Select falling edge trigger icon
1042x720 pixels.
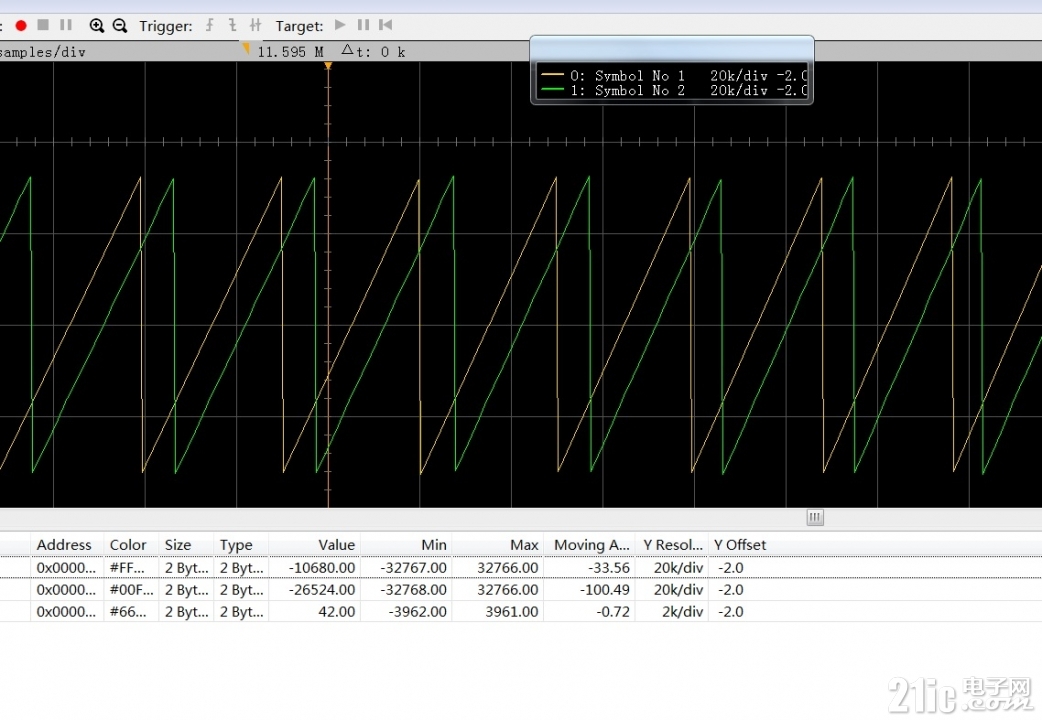coord(233,25)
